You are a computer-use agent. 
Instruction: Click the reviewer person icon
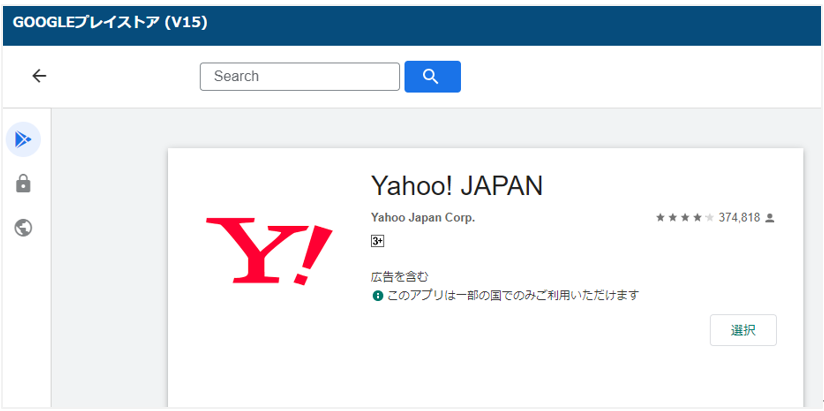[770, 218]
